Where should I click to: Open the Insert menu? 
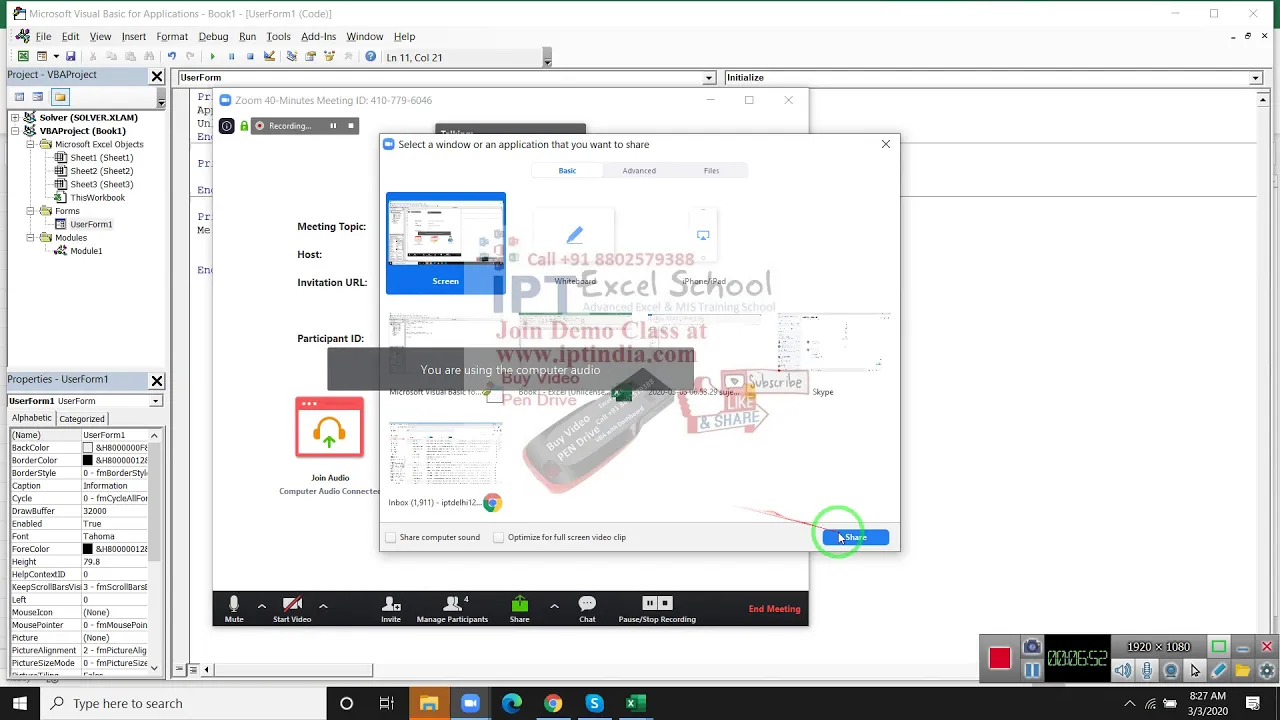134,36
